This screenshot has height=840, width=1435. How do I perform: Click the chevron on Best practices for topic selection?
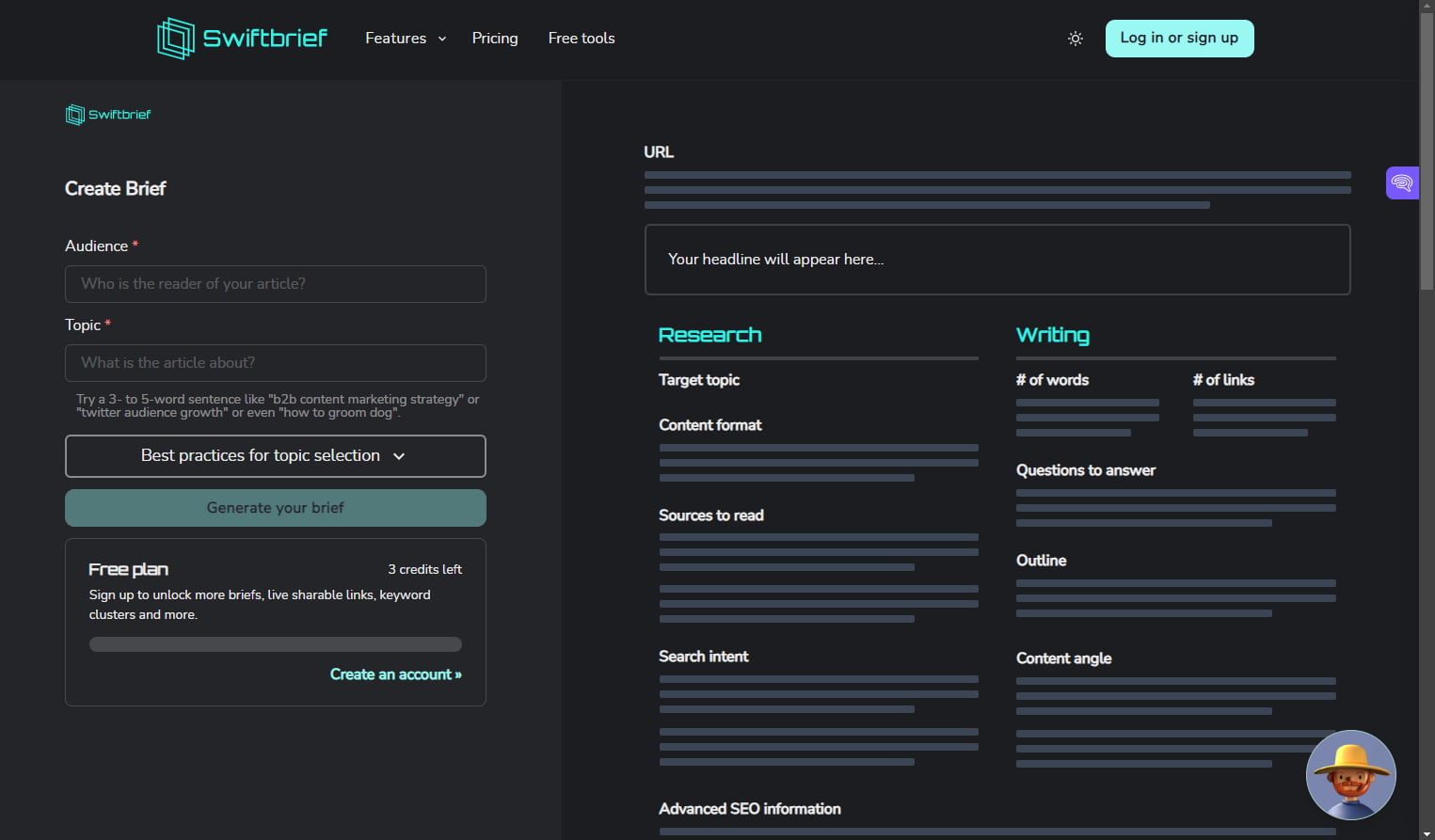(399, 455)
